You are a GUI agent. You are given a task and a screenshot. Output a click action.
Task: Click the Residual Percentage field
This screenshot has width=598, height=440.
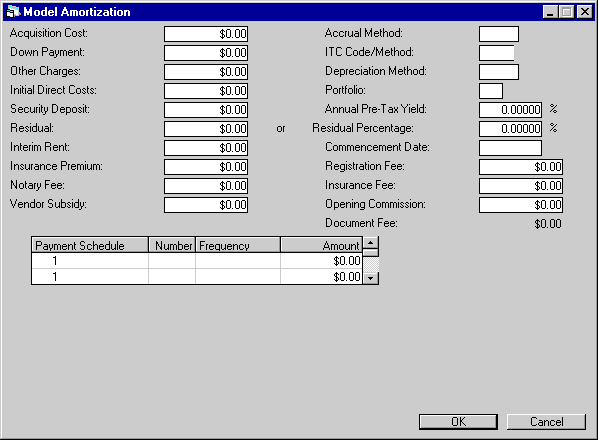[510, 129]
